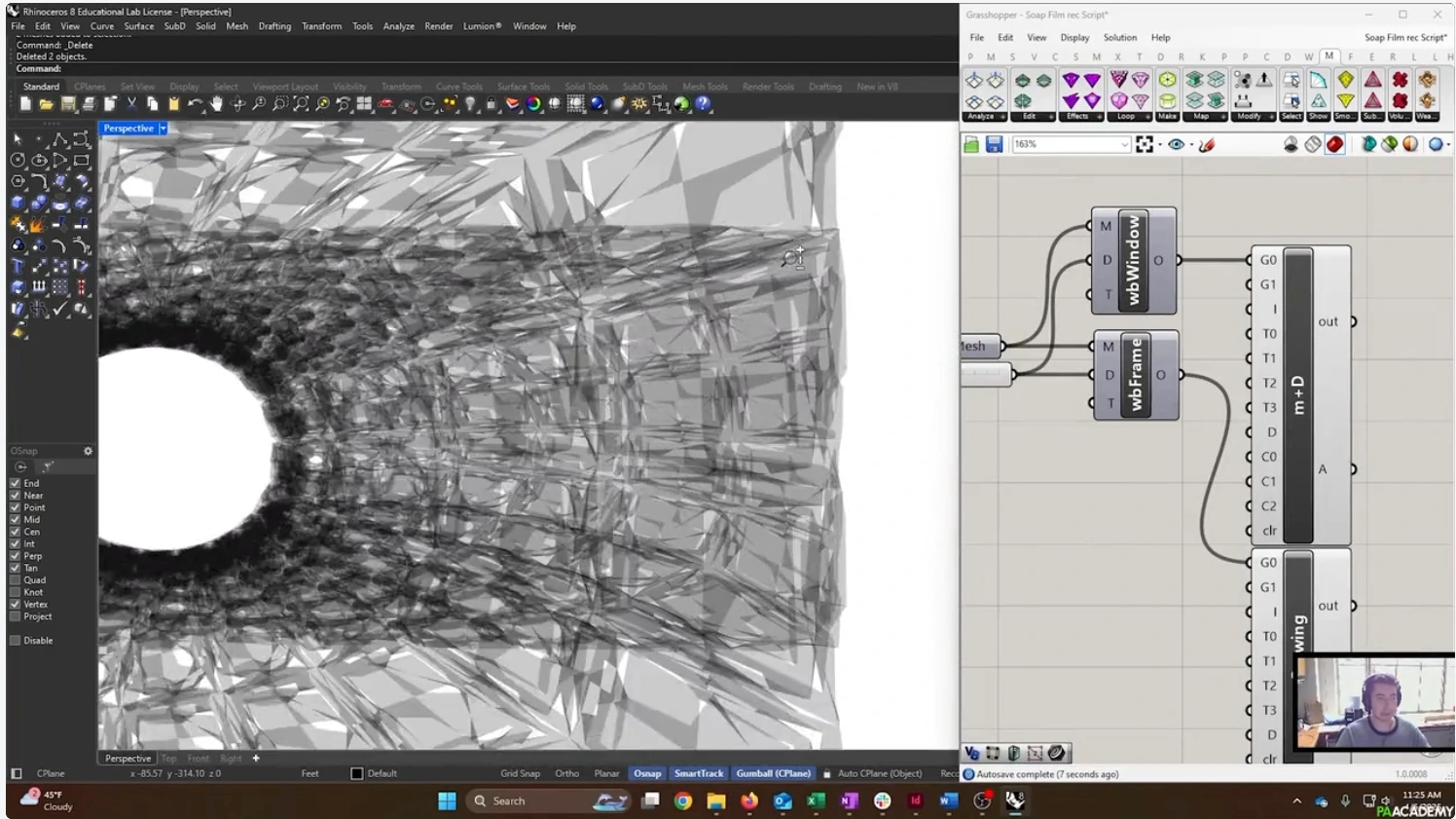Toggle SmartTrack in the status bar
The width and height of the screenshot is (1456, 819).
(x=699, y=773)
